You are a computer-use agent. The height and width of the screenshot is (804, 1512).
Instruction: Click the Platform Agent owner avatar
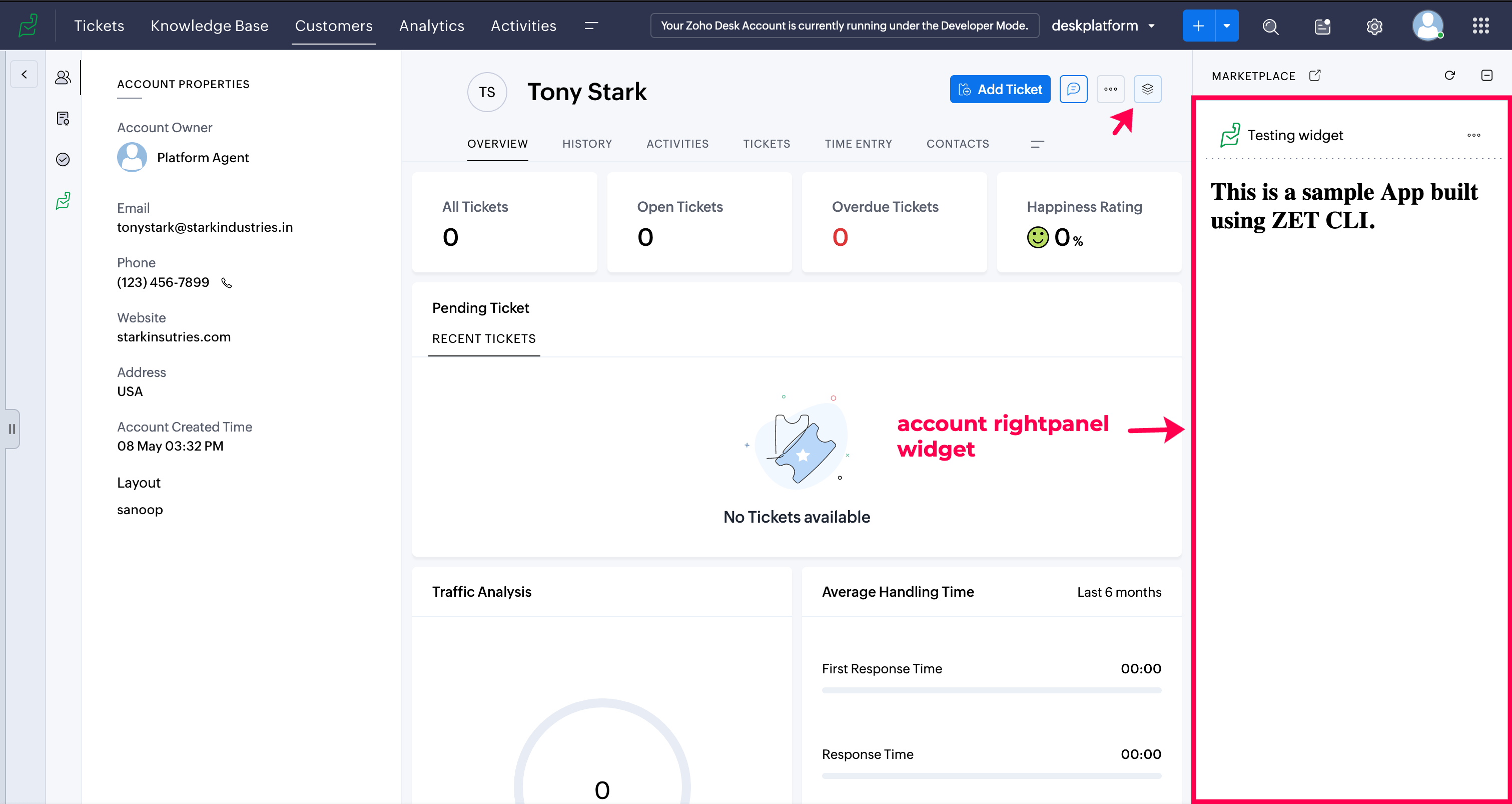[x=132, y=157]
